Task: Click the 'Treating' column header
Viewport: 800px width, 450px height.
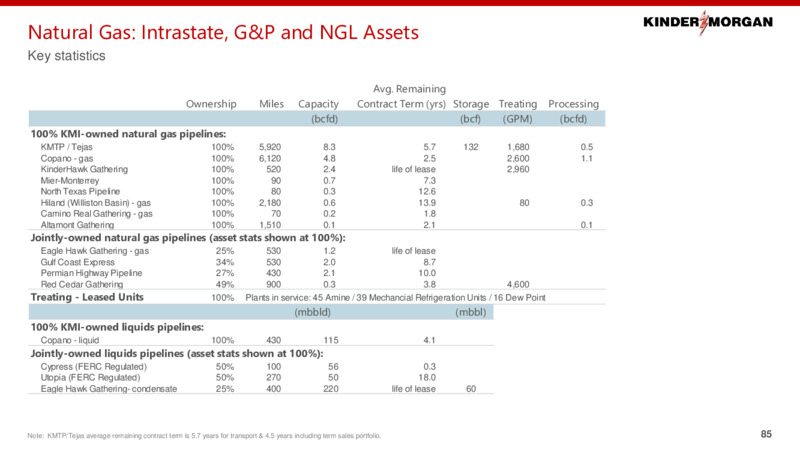Action: pyautogui.click(x=517, y=104)
